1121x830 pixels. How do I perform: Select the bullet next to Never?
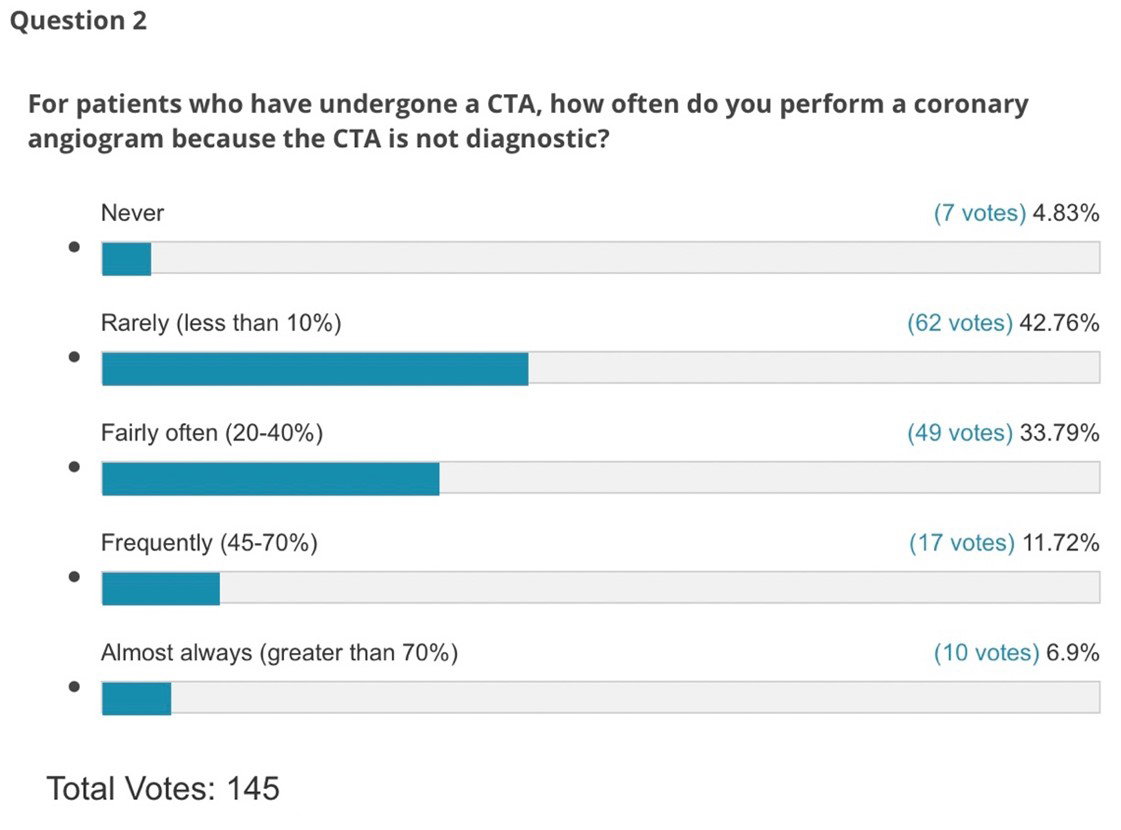tap(74, 246)
